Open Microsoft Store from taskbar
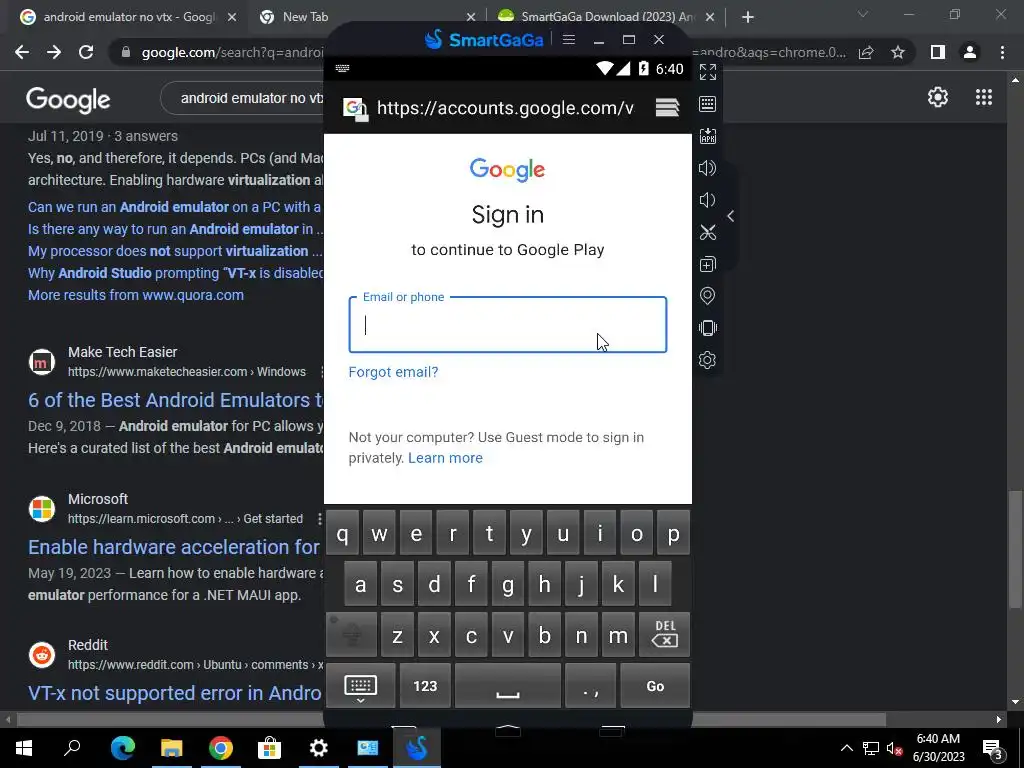This screenshot has height=768, width=1024. pos(269,748)
